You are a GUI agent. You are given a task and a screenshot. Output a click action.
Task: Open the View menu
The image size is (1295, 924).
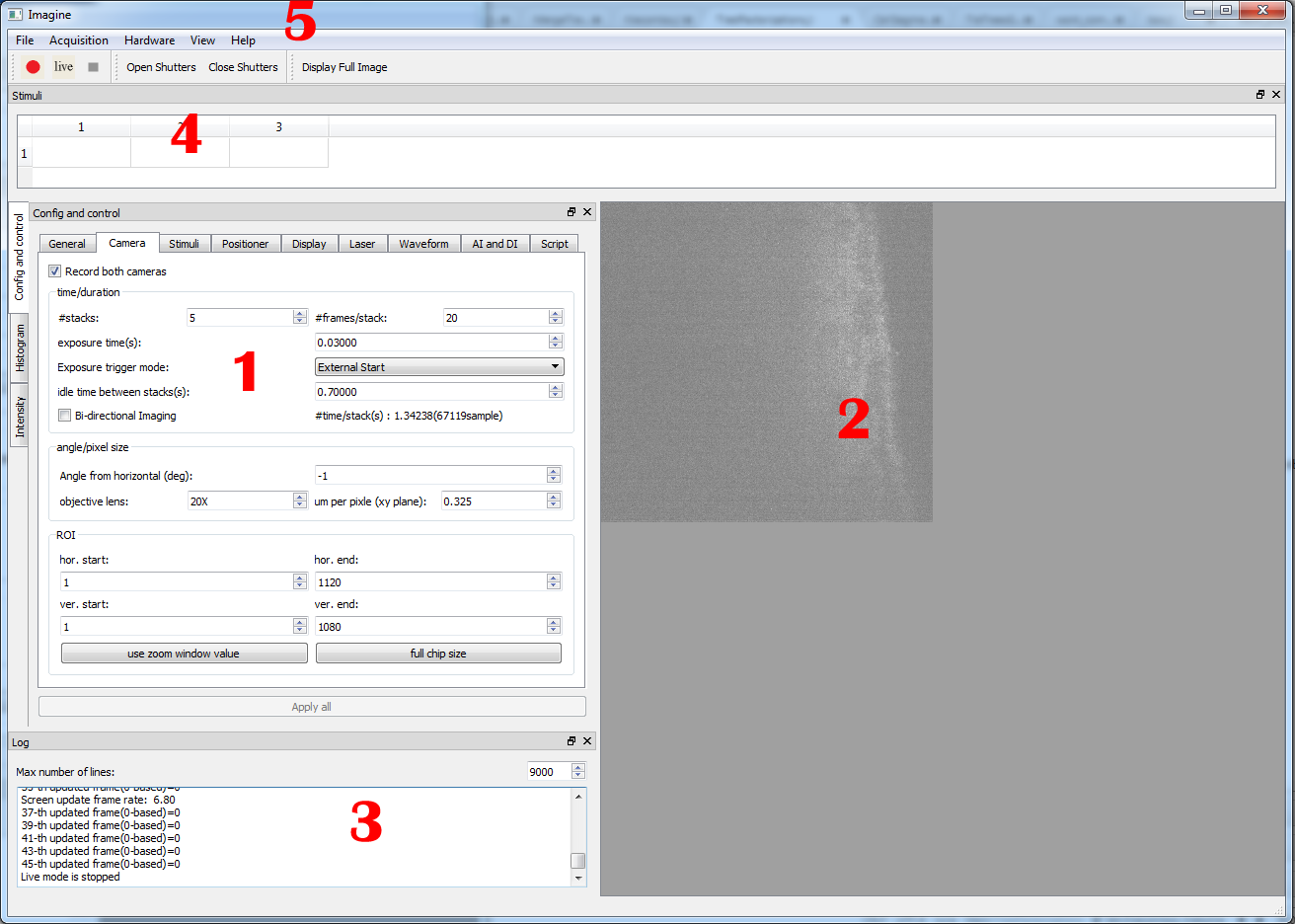(202, 40)
